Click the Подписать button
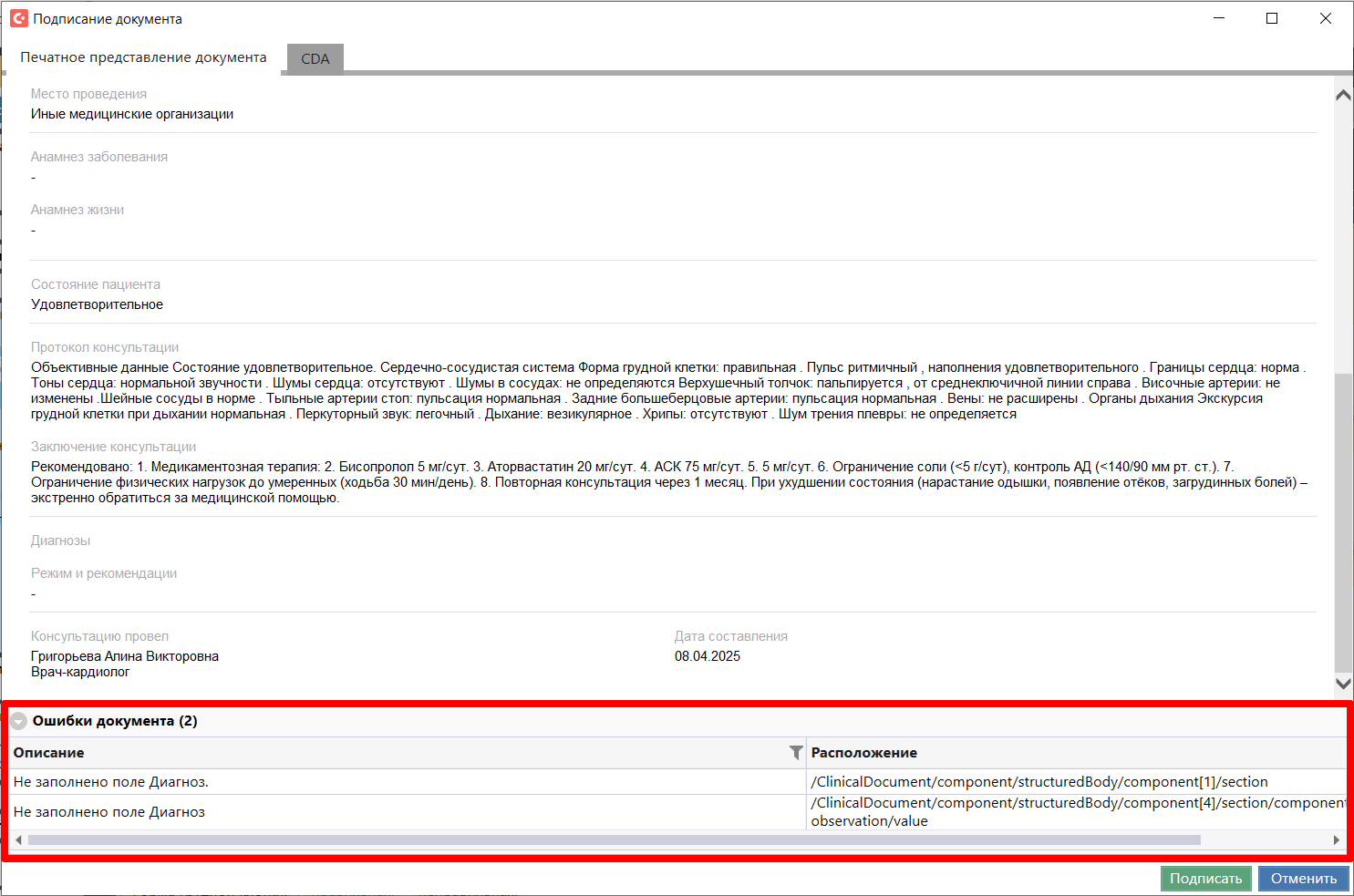1354x896 pixels. [1205, 879]
